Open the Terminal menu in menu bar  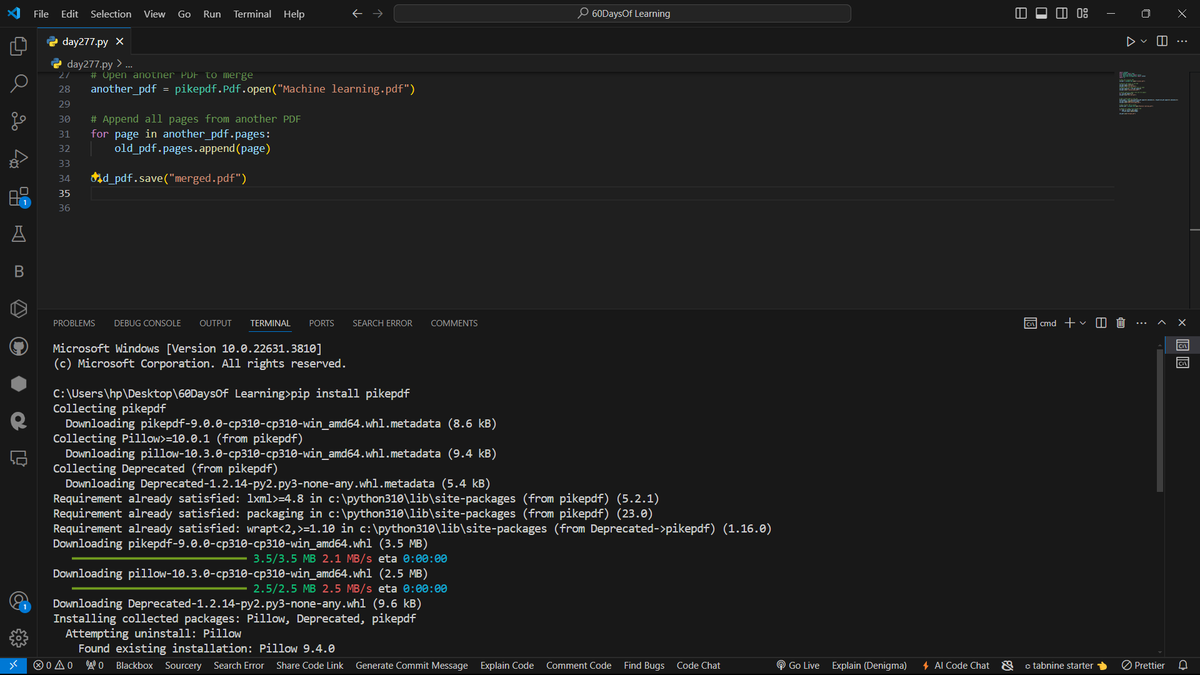tap(252, 14)
